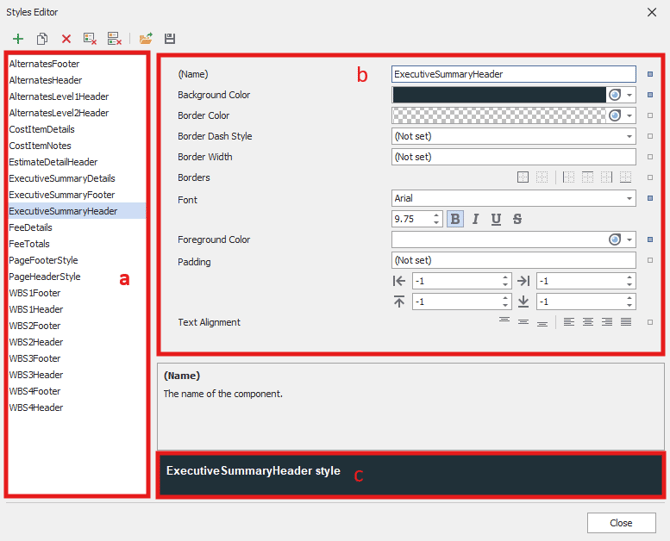Click the Copy style toolbar icon
The height and width of the screenshot is (541, 670).
coord(42,39)
